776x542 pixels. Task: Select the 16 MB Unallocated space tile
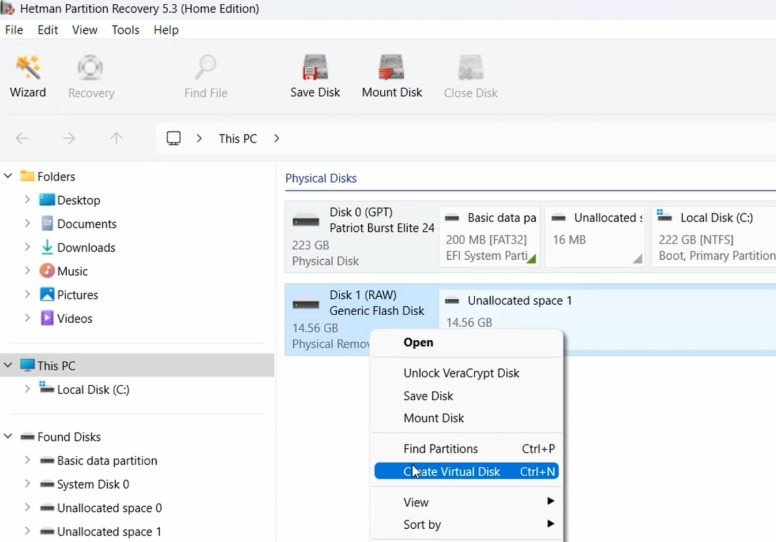tap(595, 237)
